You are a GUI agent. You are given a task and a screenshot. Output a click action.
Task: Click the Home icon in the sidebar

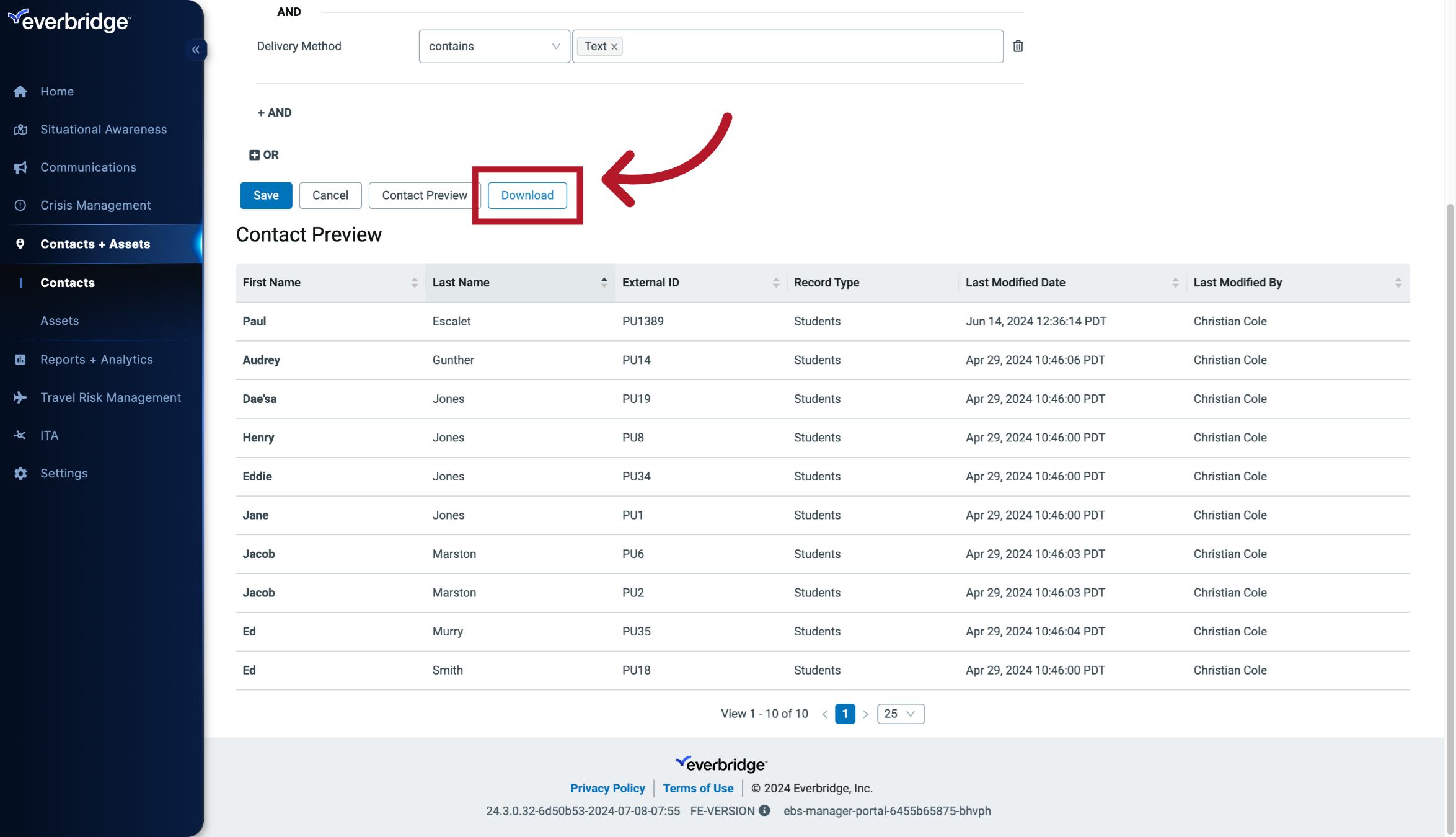click(20, 91)
